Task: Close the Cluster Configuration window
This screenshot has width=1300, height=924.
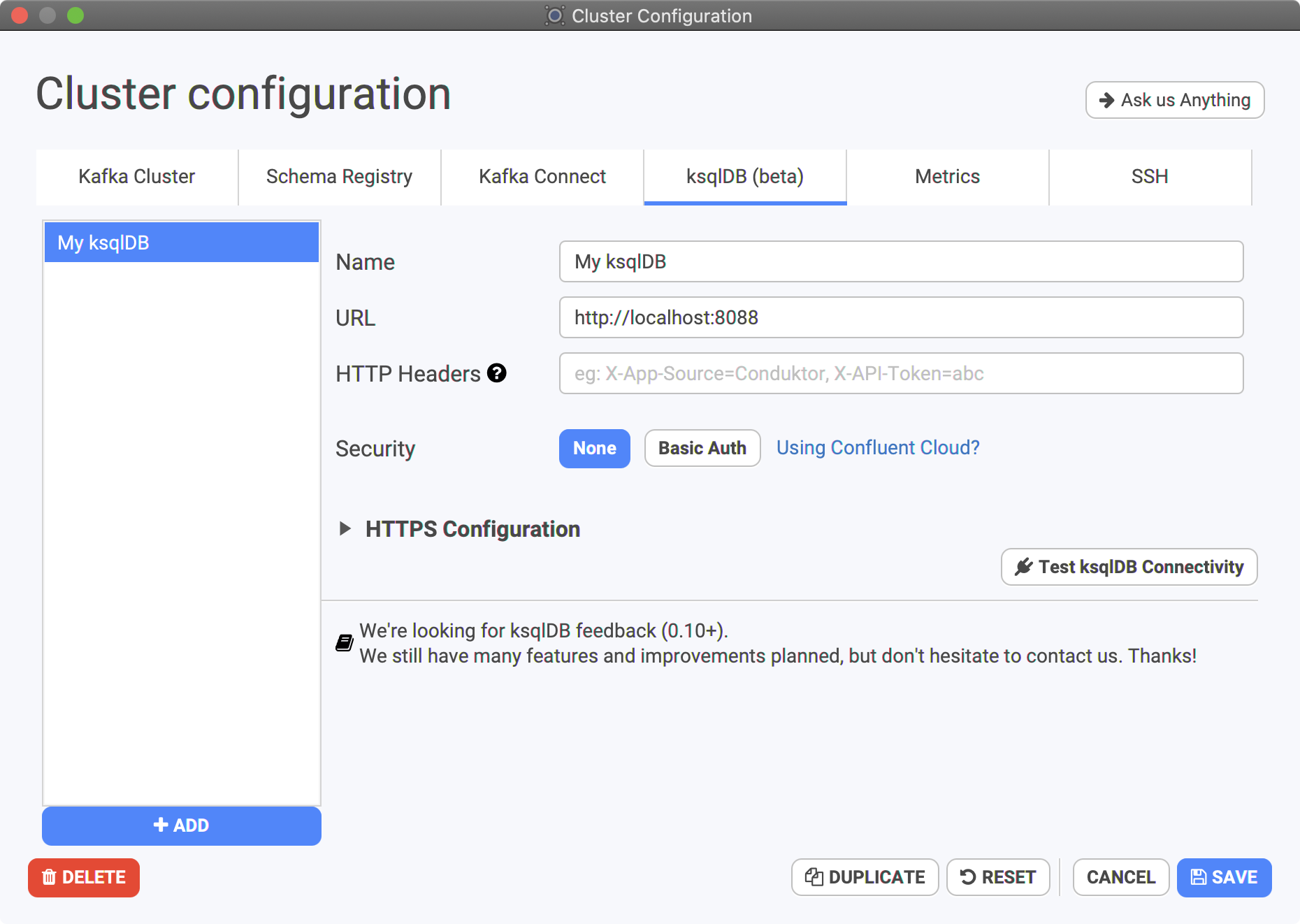Action: [20, 15]
